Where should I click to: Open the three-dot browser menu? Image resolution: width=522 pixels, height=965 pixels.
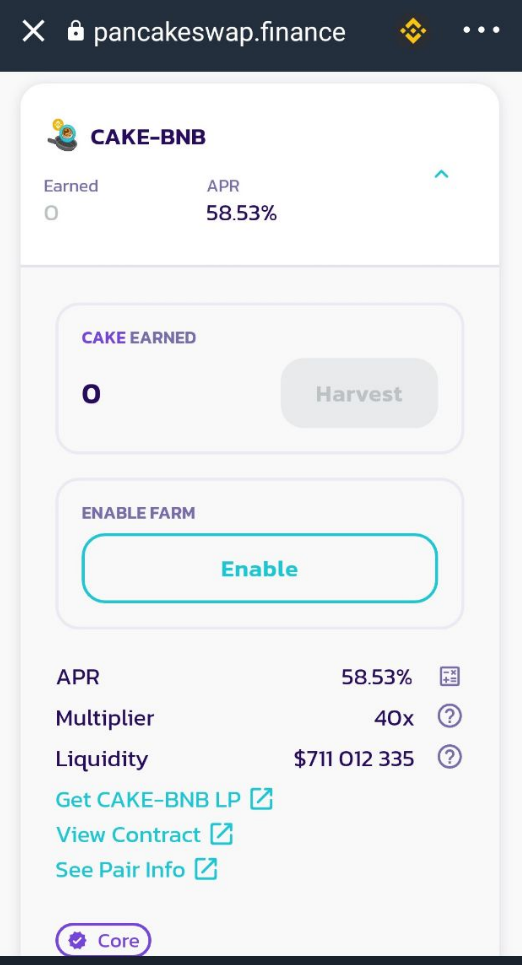[481, 30]
